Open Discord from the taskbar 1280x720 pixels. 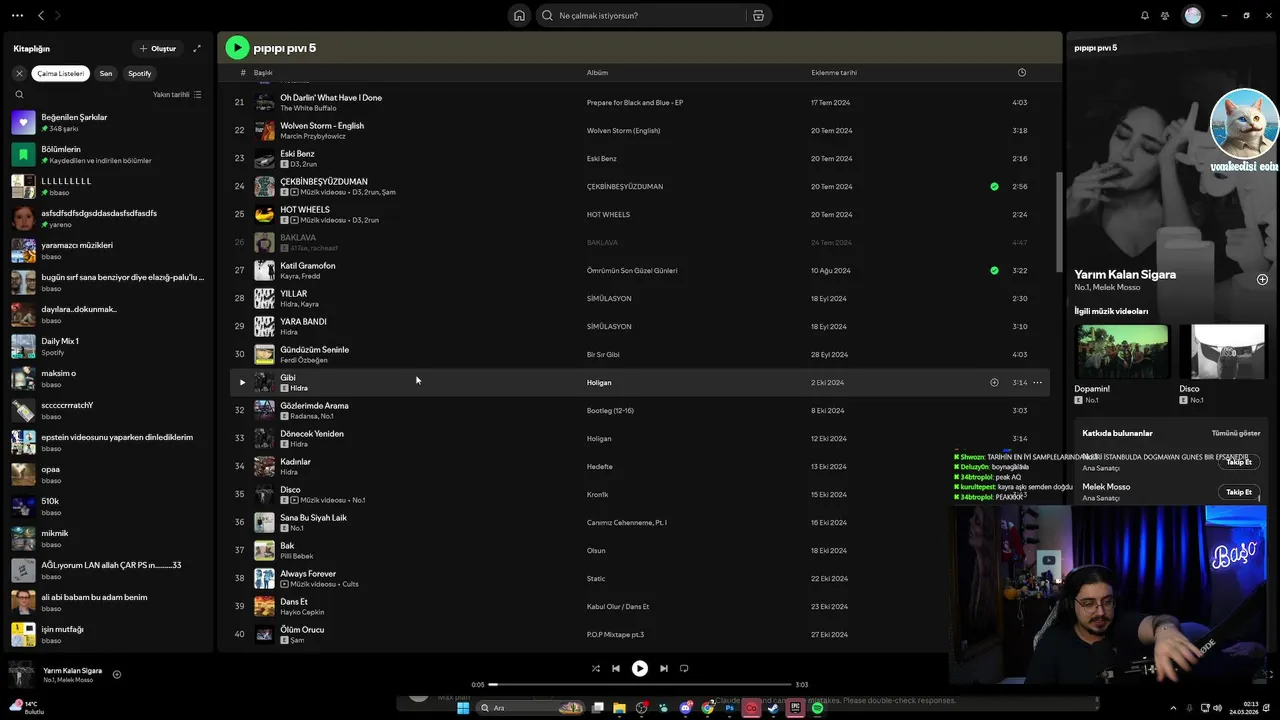pos(685,708)
